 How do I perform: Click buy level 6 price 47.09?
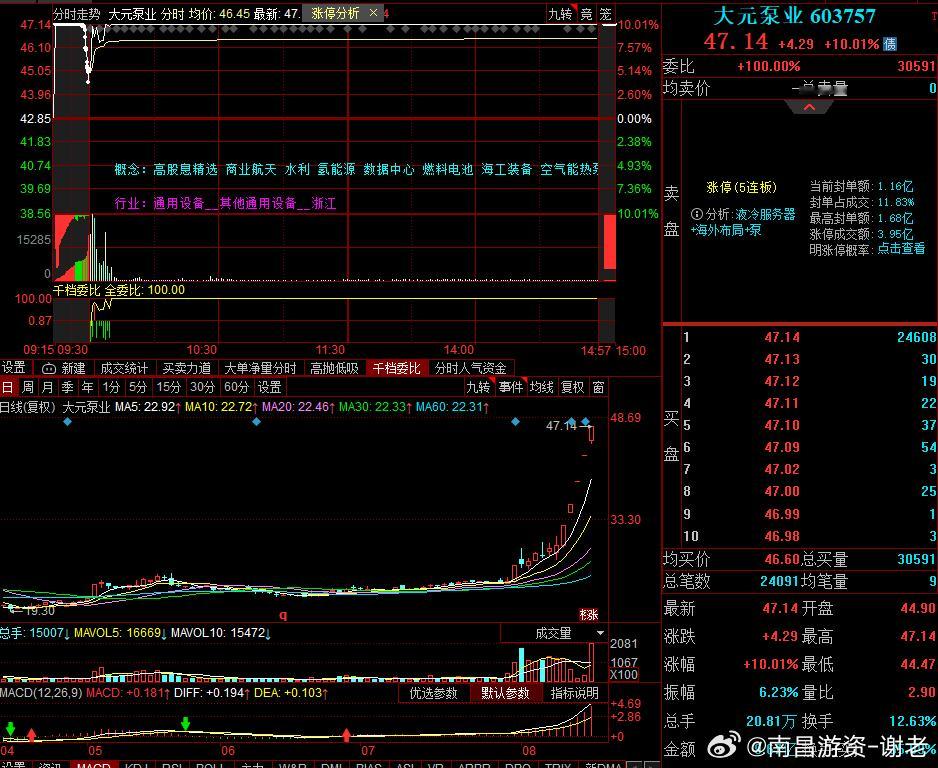tap(782, 447)
